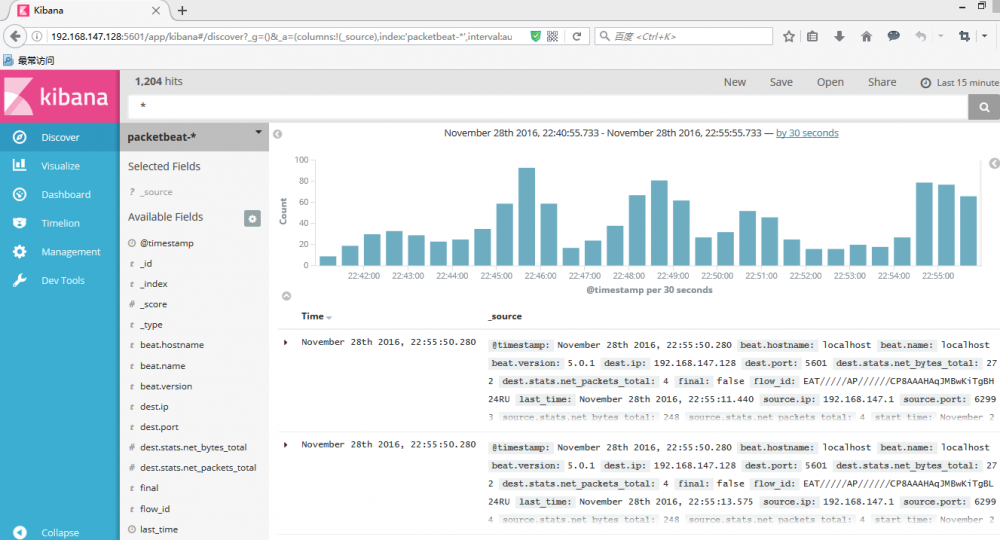The width and height of the screenshot is (1000, 540).
Task: Select the beat.version available field
Action: (x=166, y=386)
